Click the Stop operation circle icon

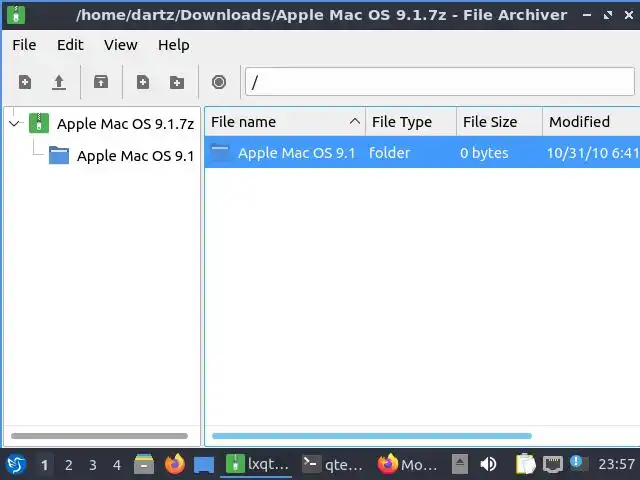coord(219,82)
